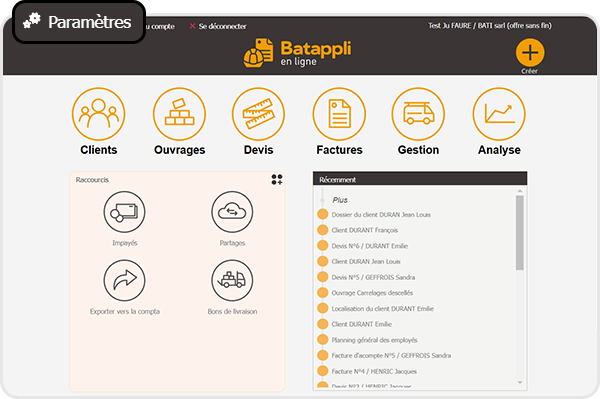Click the Factures label text

339,150
